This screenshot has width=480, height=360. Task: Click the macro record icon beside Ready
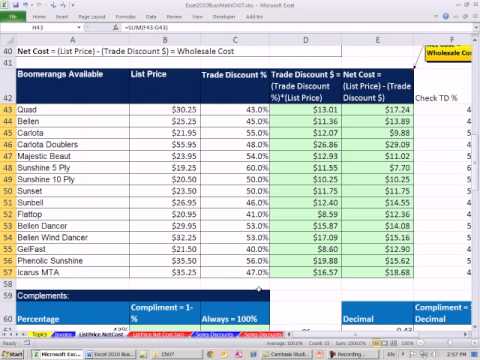[x=27, y=343]
